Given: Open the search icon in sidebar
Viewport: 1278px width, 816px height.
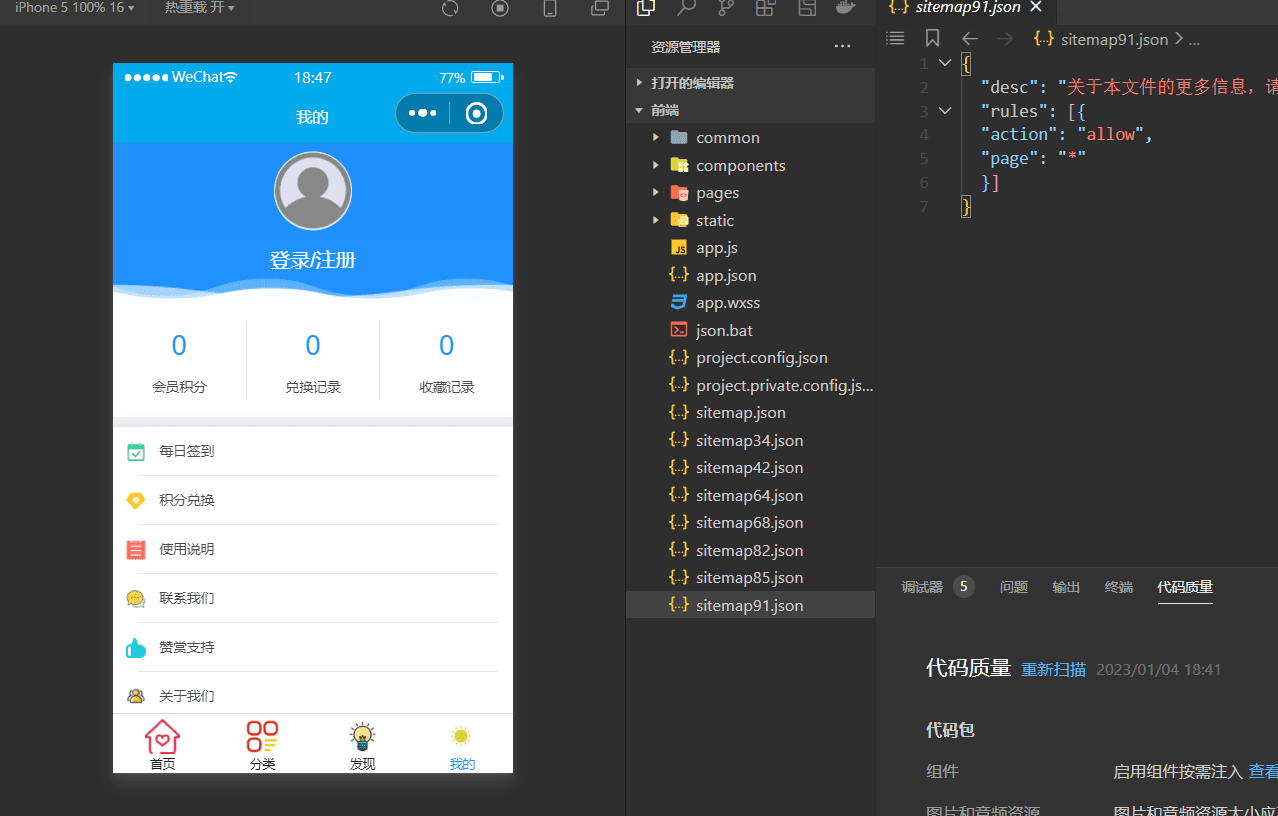Looking at the screenshot, I should pos(686,8).
